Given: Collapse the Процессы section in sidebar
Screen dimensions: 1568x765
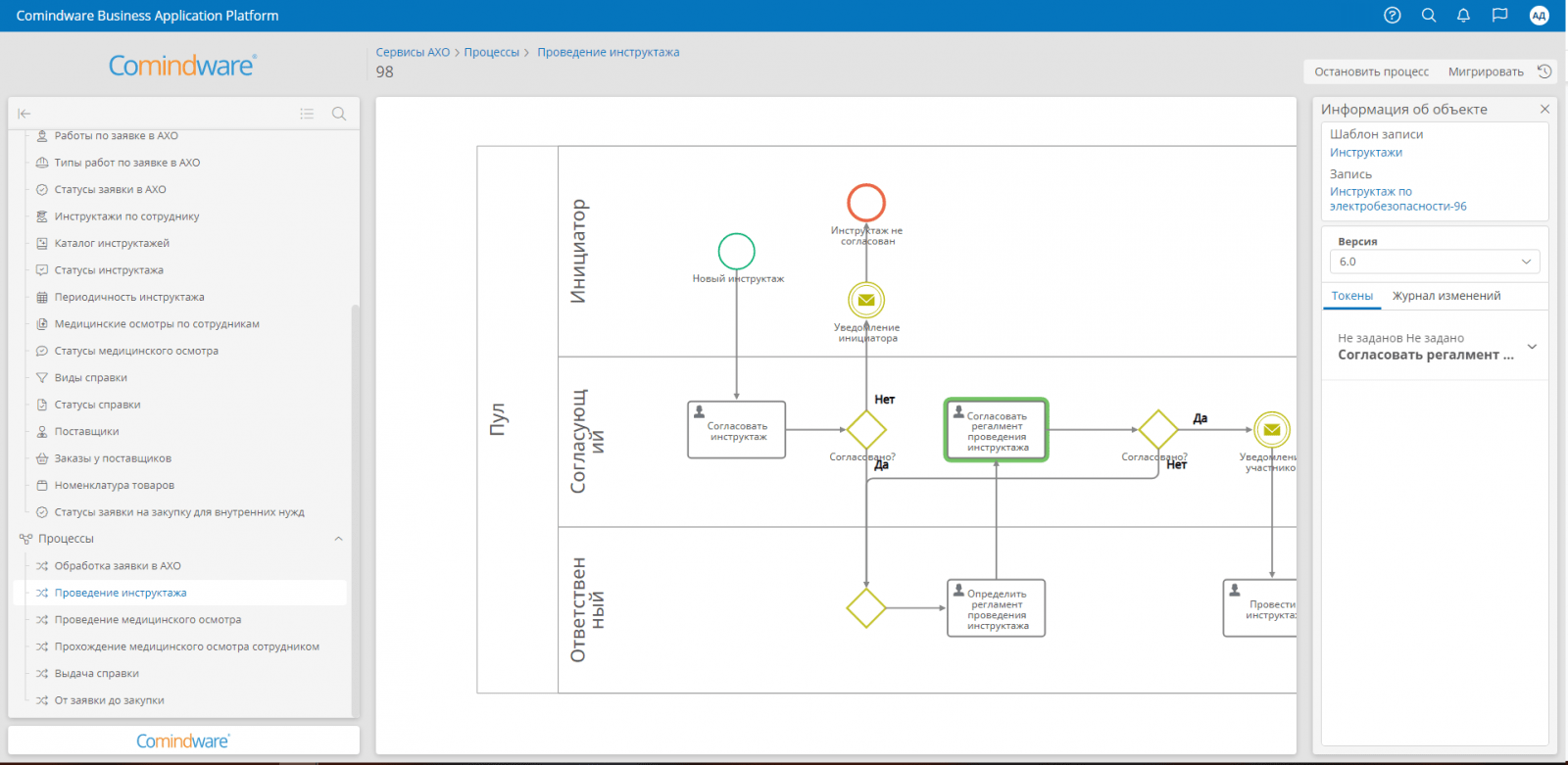Looking at the screenshot, I should coord(338,539).
